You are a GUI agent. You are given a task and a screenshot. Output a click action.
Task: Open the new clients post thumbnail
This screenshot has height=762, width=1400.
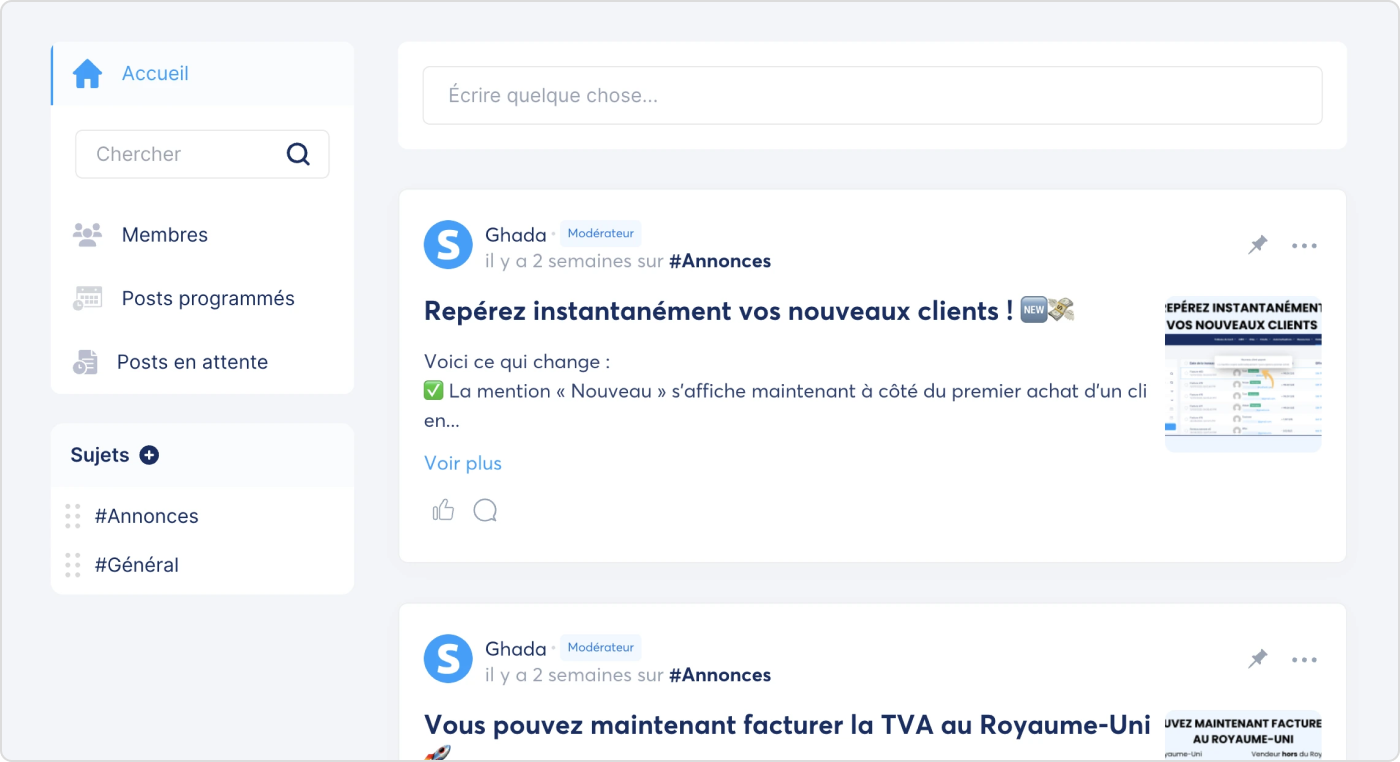point(1243,375)
